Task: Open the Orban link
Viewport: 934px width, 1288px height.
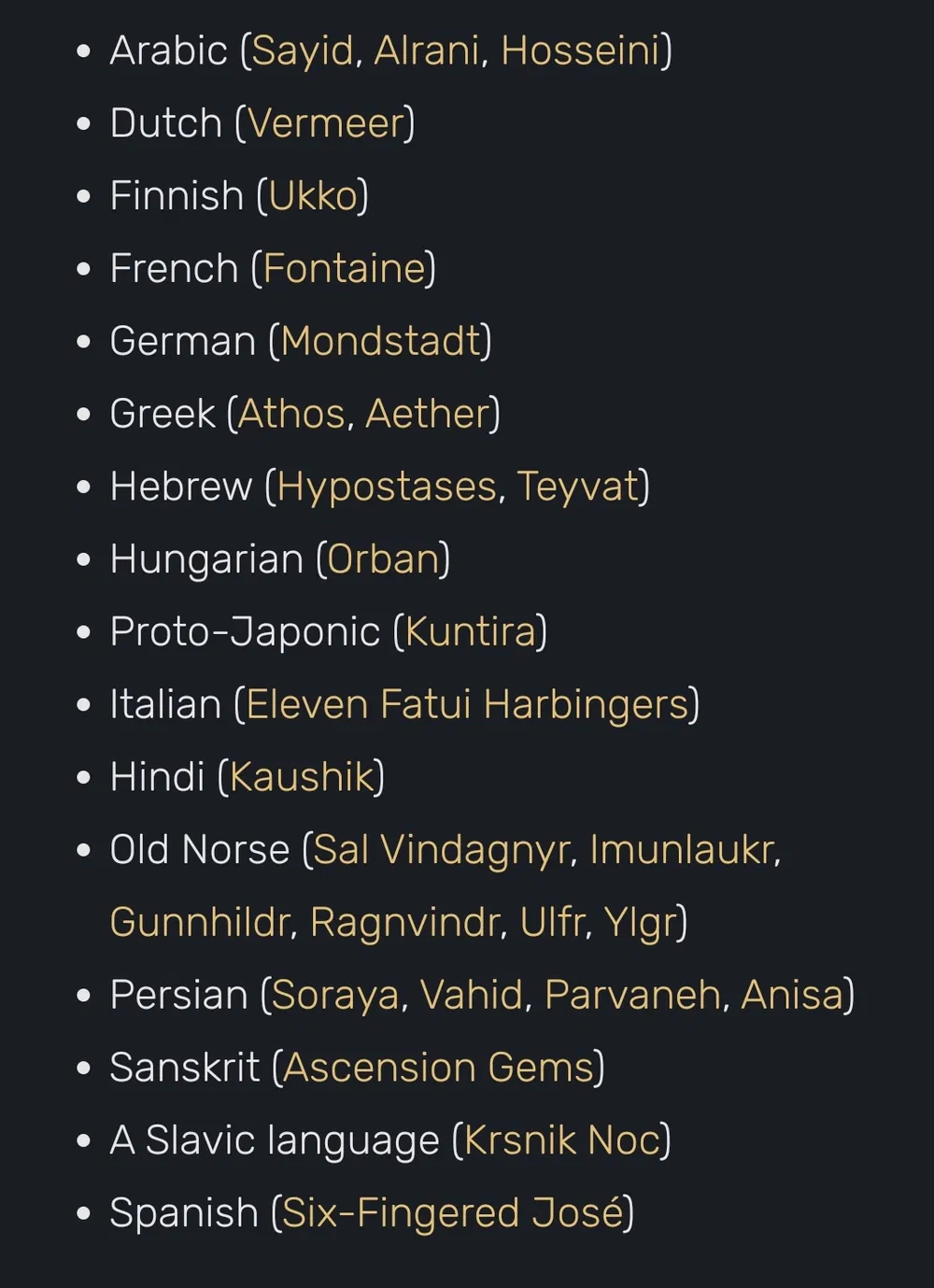Action: click(x=383, y=560)
